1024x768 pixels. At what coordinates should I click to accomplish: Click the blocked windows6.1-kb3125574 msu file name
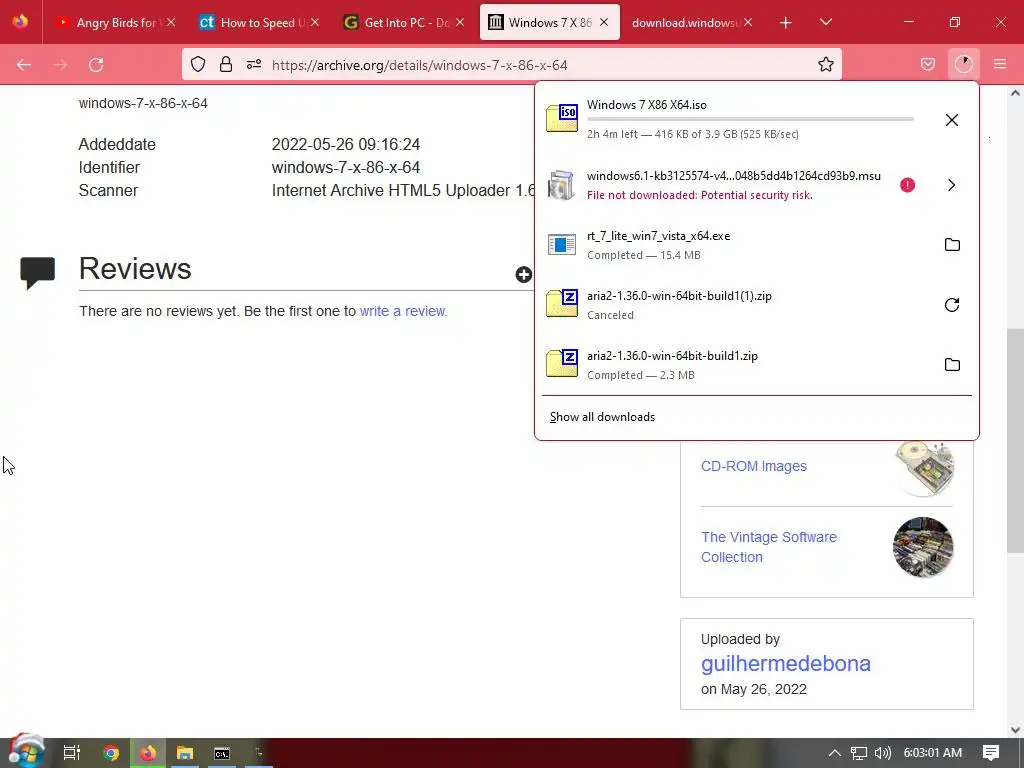(x=733, y=176)
